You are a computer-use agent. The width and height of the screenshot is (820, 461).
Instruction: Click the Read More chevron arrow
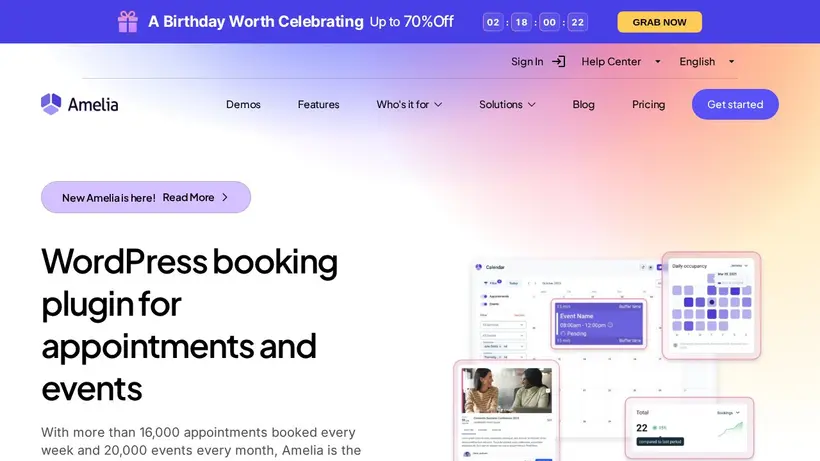click(225, 197)
